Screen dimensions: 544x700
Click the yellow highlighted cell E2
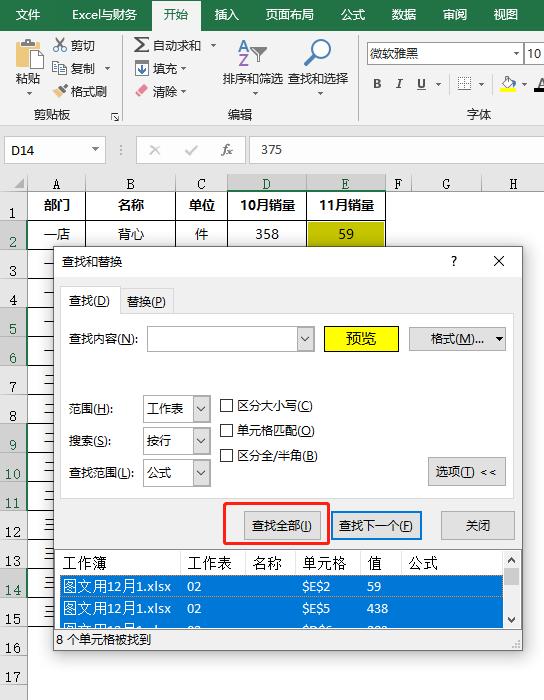pos(345,234)
